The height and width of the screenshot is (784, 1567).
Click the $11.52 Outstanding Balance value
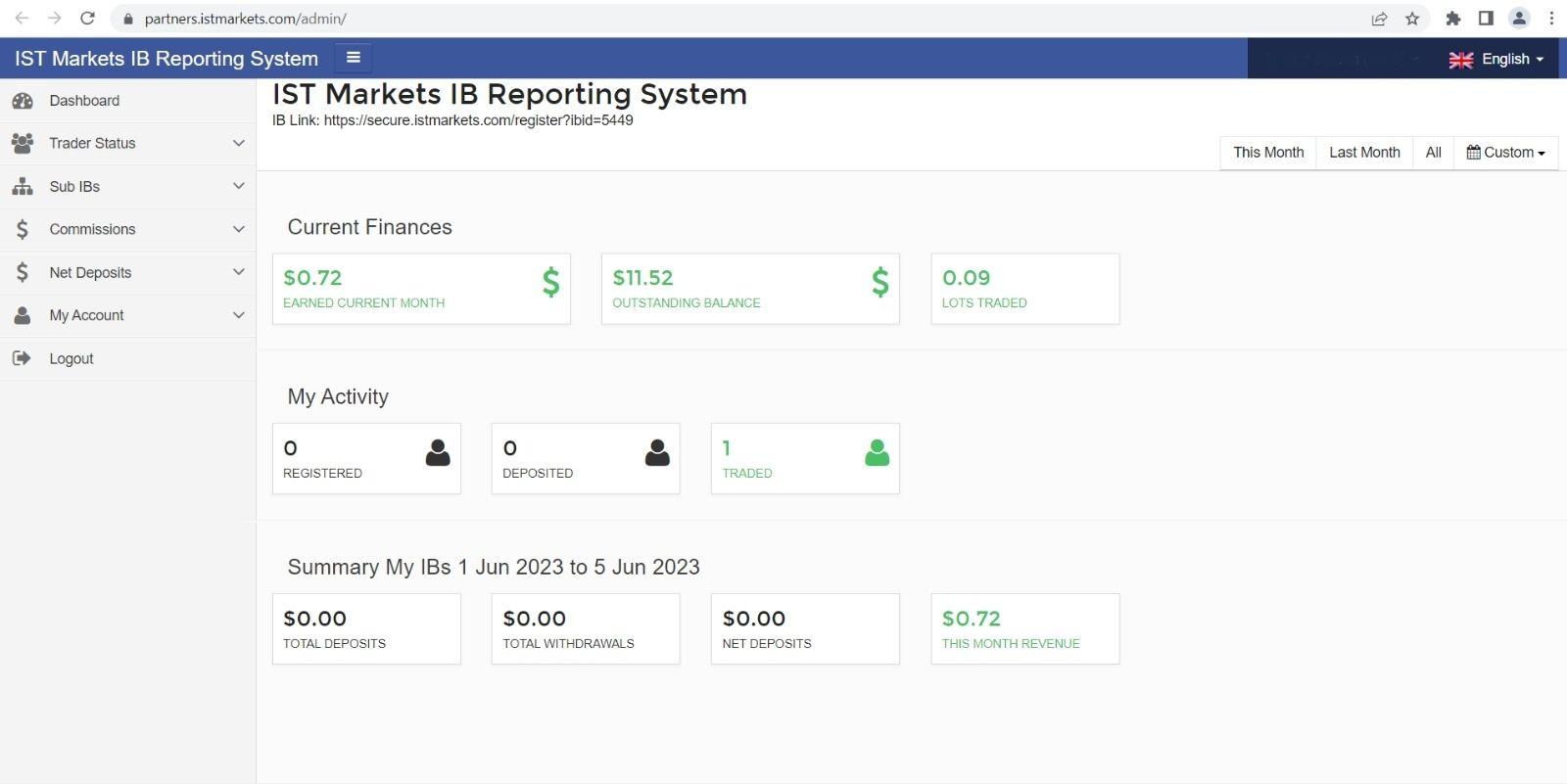click(x=642, y=278)
